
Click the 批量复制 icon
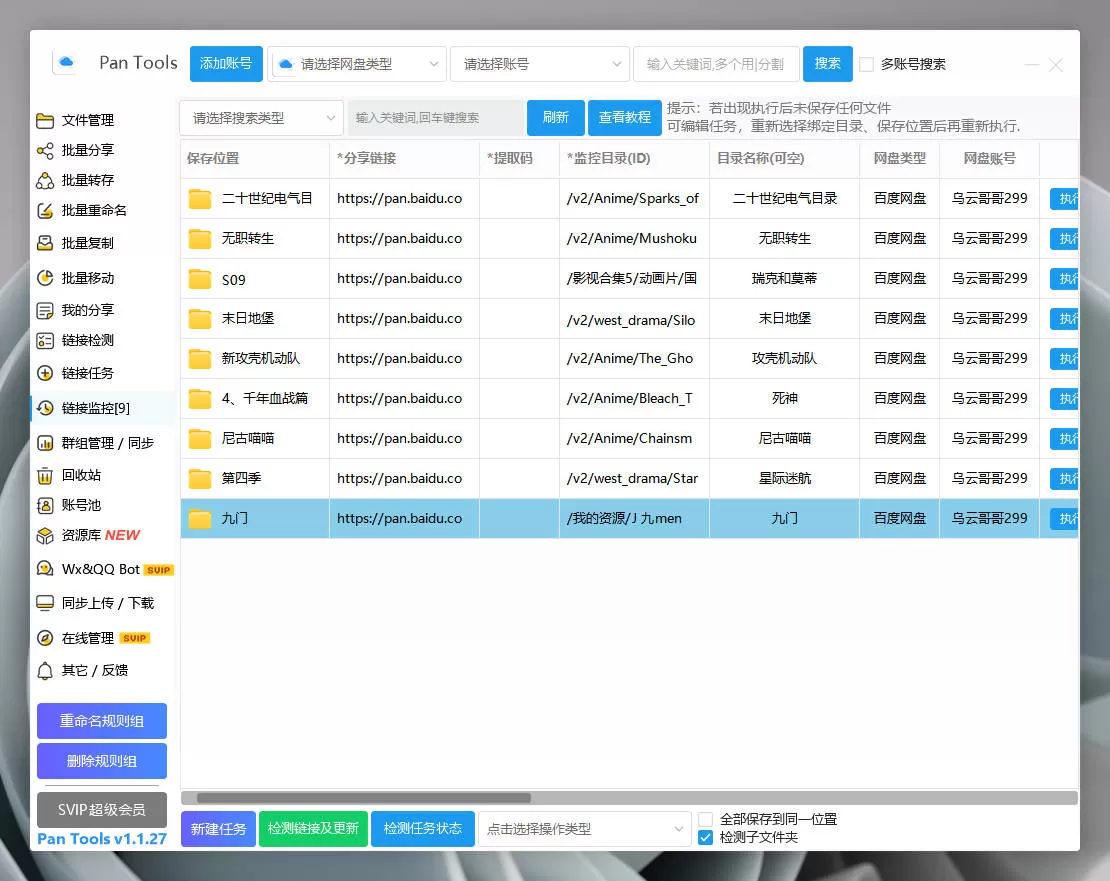pyautogui.click(x=45, y=243)
